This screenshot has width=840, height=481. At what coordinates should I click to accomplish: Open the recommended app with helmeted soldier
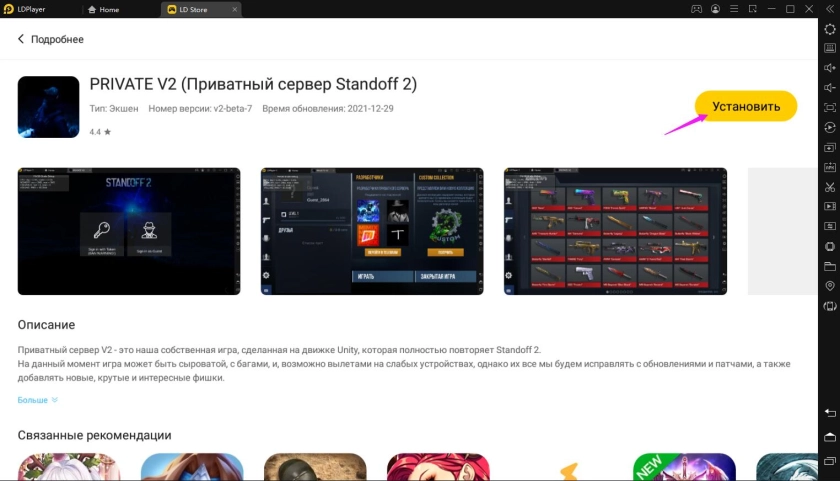pyautogui.click(x=315, y=467)
